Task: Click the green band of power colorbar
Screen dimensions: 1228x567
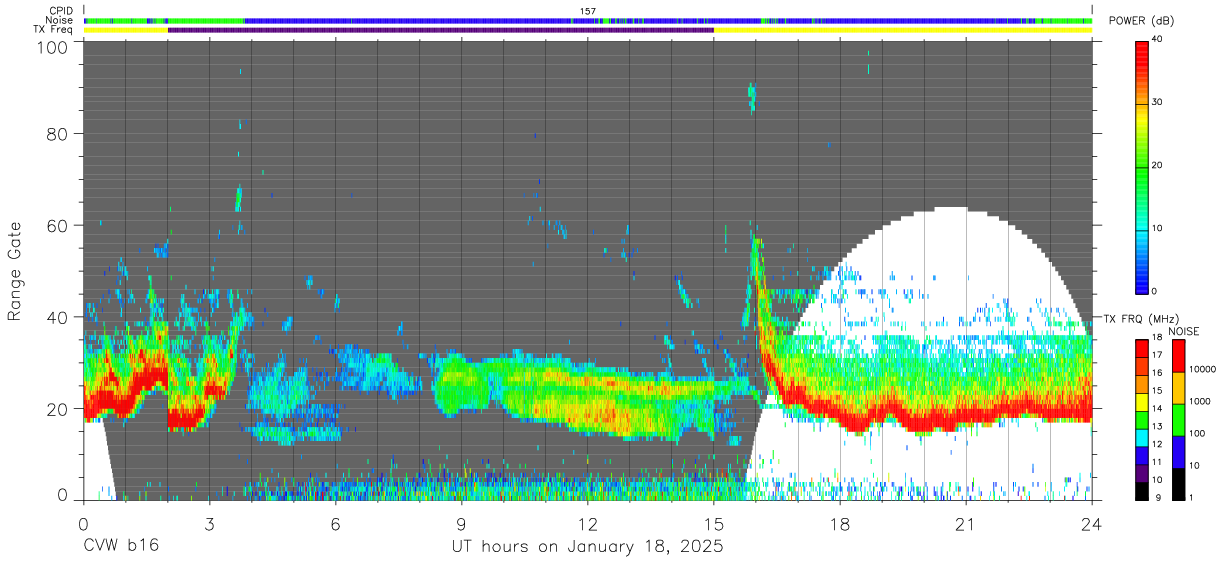Action: [1142, 165]
